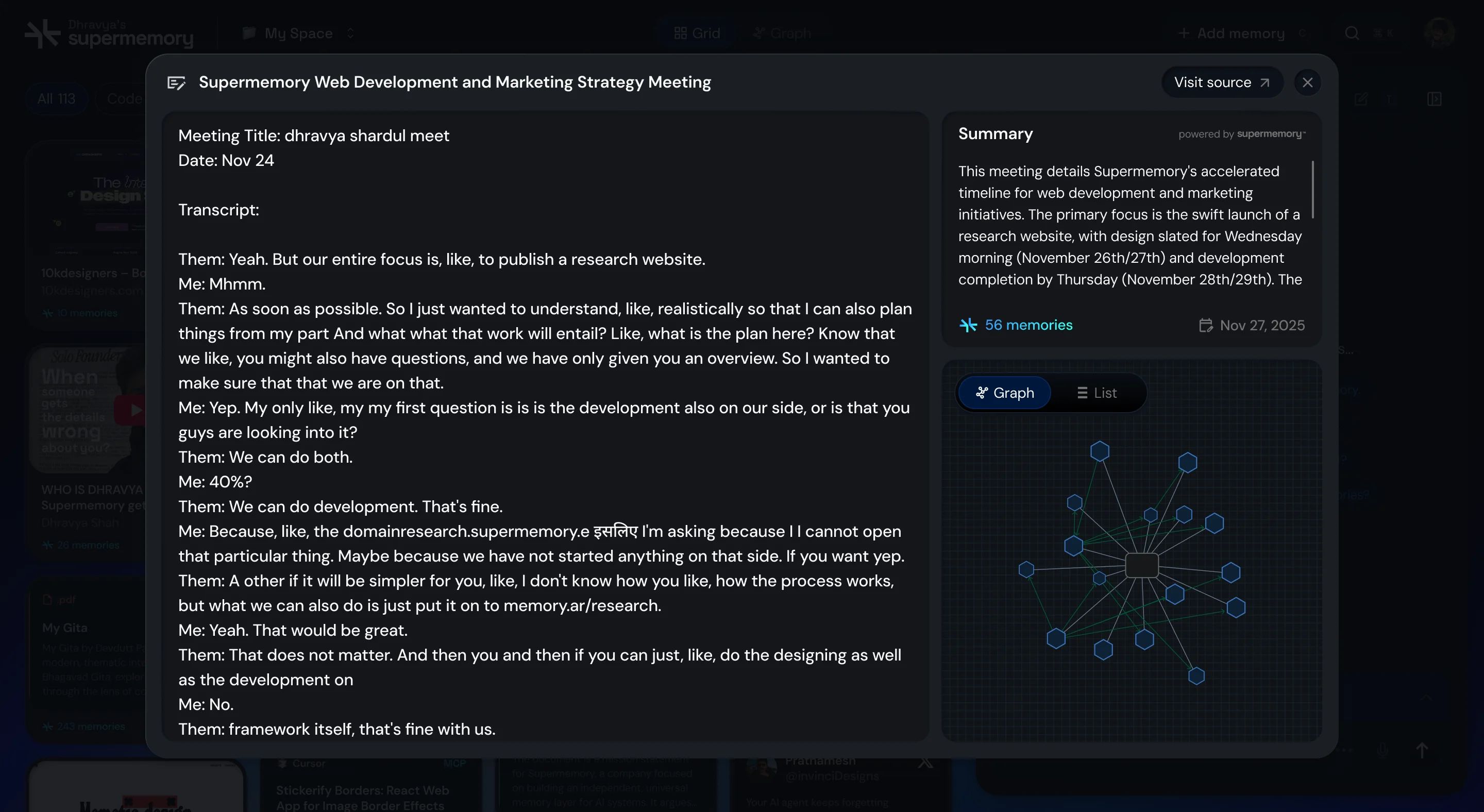This screenshot has width=1484, height=812.
Task: Select the Graph view in memory panel
Action: point(1005,393)
